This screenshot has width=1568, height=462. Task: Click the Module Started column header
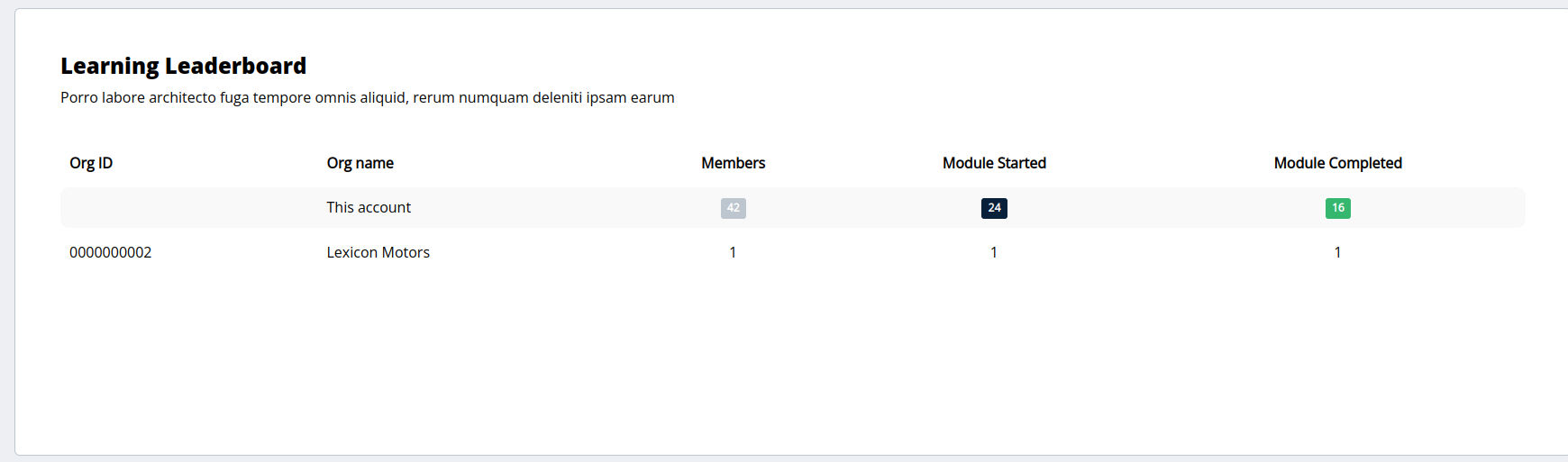[x=994, y=163]
